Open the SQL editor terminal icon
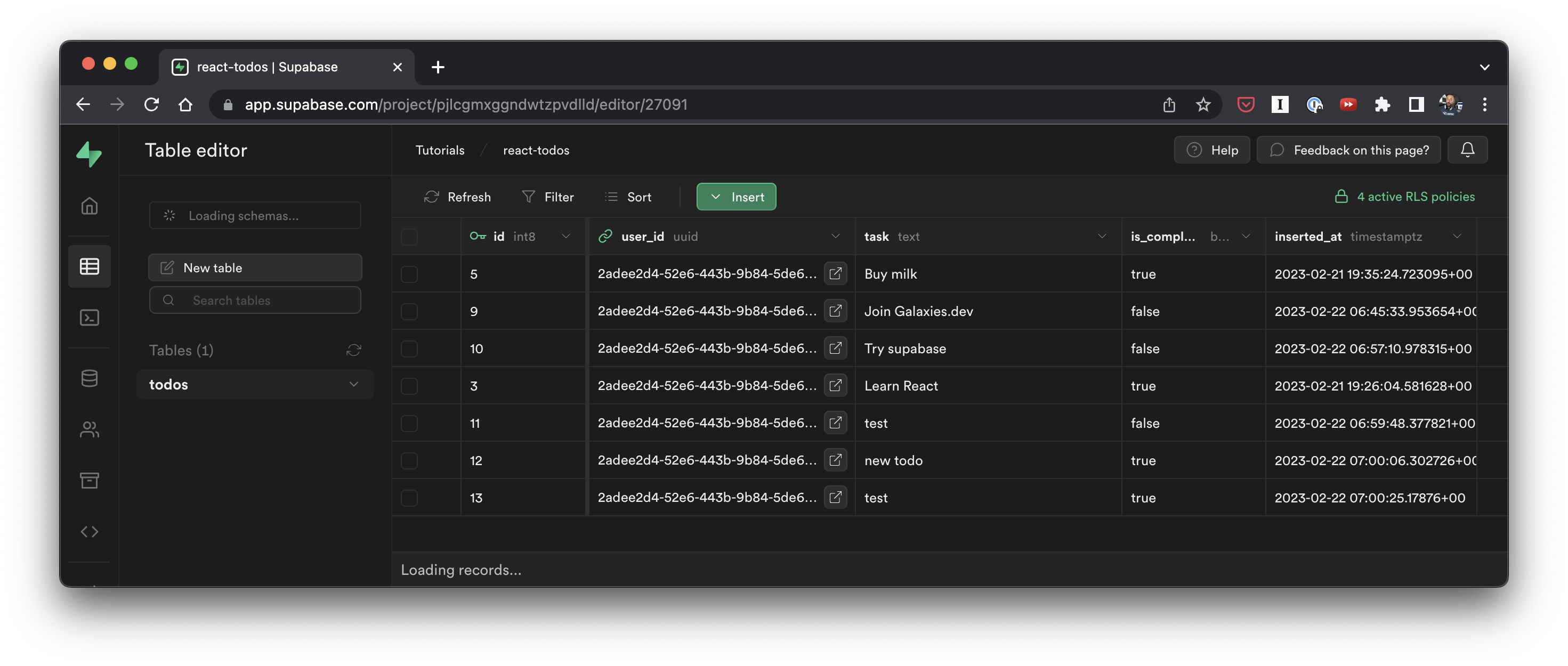This screenshot has width=1568, height=666. (x=90, y=317)
